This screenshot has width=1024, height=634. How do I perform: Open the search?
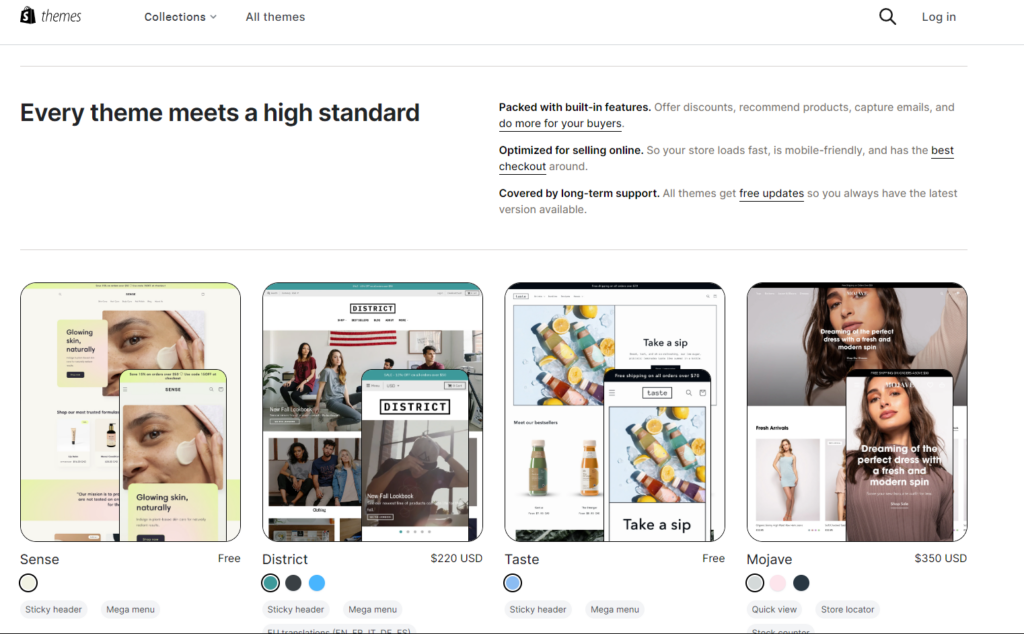[887, 16]
